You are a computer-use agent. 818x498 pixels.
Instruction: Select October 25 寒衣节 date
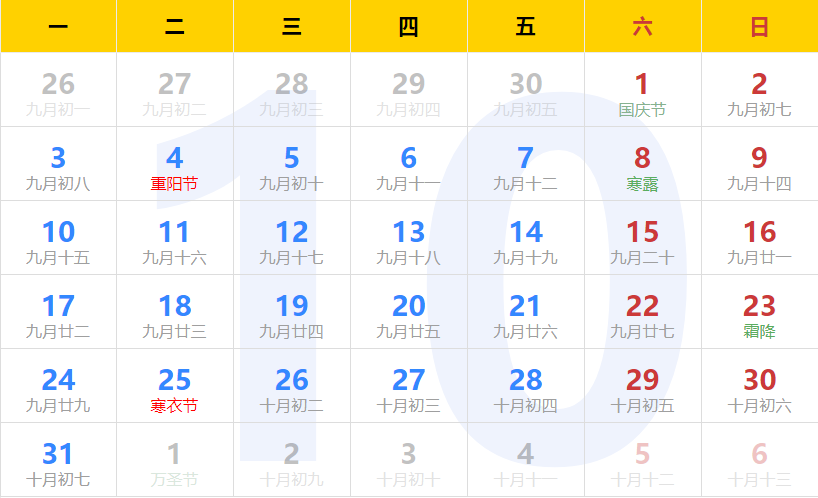(174, 388)
